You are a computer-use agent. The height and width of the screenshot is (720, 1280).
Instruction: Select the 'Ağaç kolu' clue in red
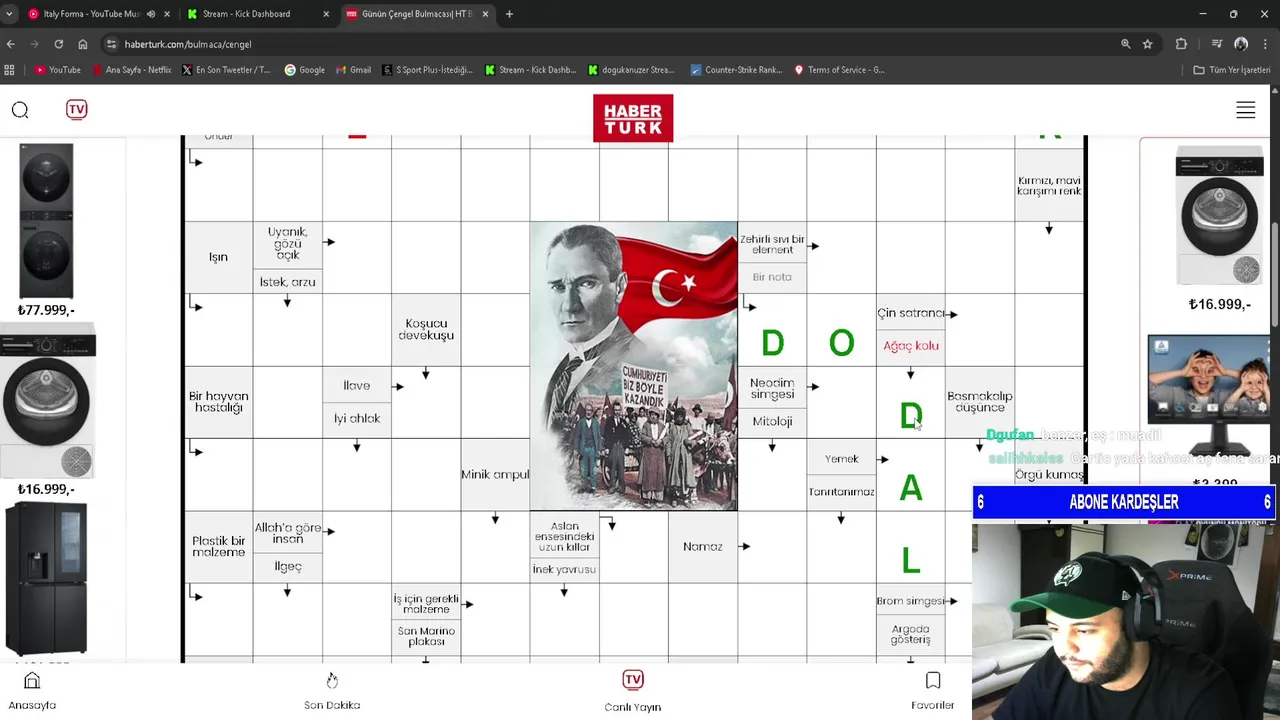click(910, 346)
